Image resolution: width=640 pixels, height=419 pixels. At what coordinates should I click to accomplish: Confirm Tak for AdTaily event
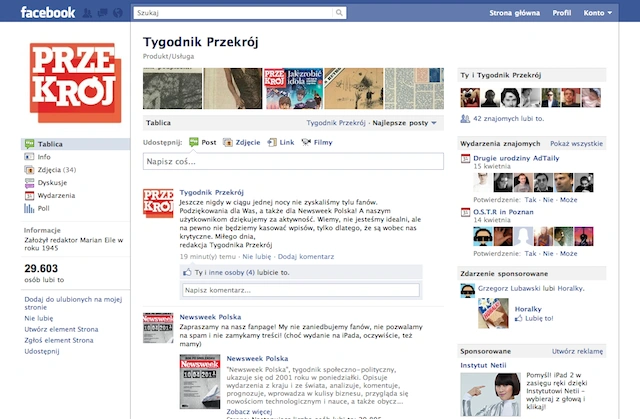pyautogui.click(x=530, y=200)
